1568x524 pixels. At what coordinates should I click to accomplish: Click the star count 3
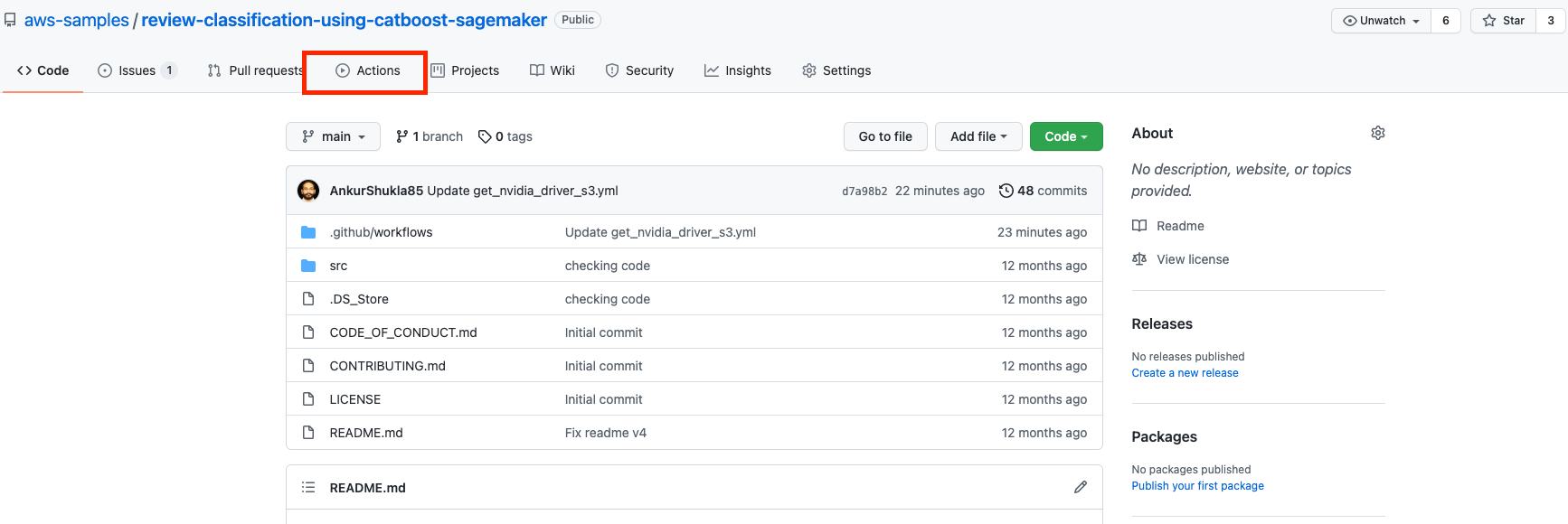(x=1551, y=21)
